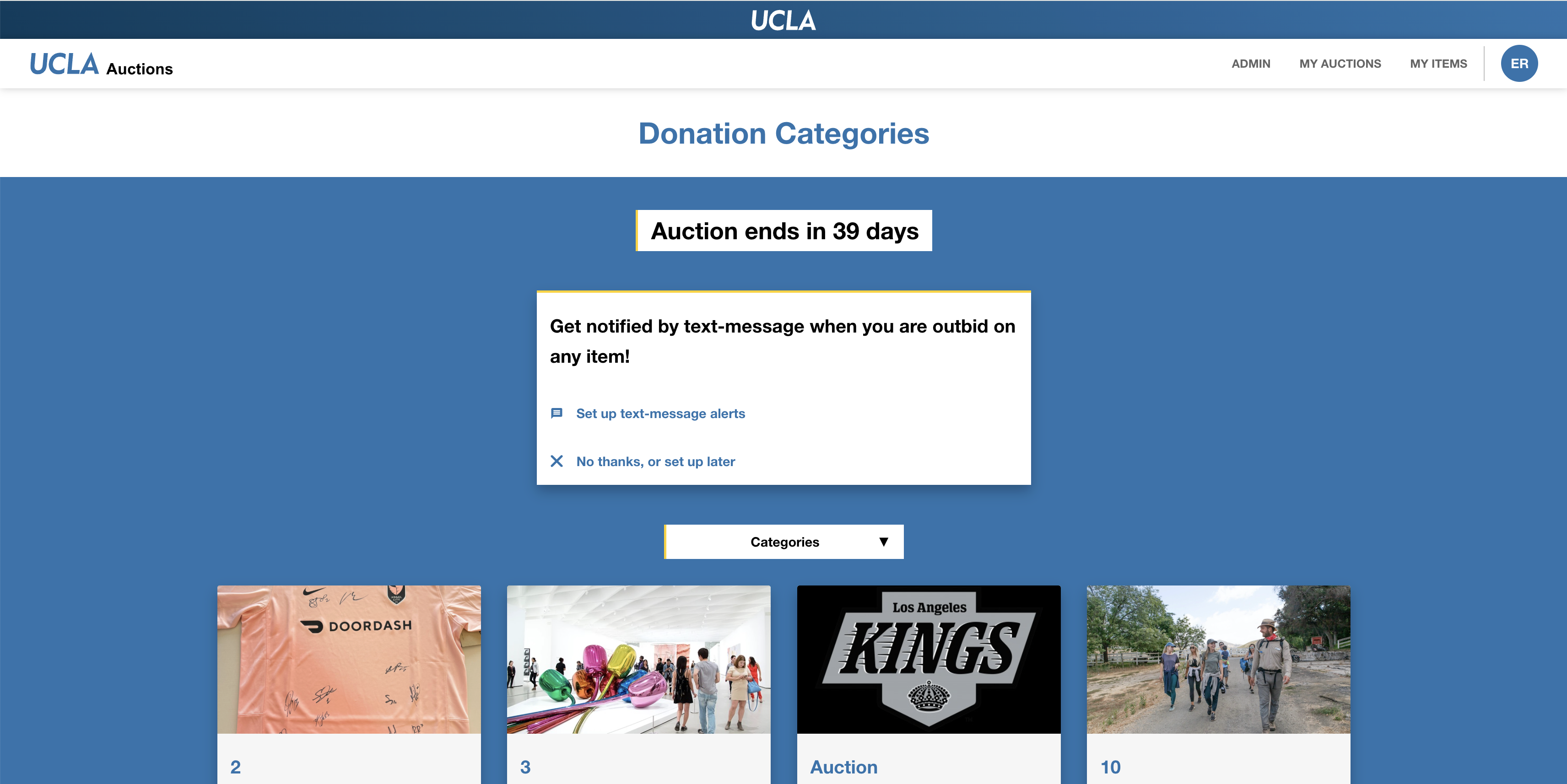Click the Categories dropdown arrow

point(883,542)
